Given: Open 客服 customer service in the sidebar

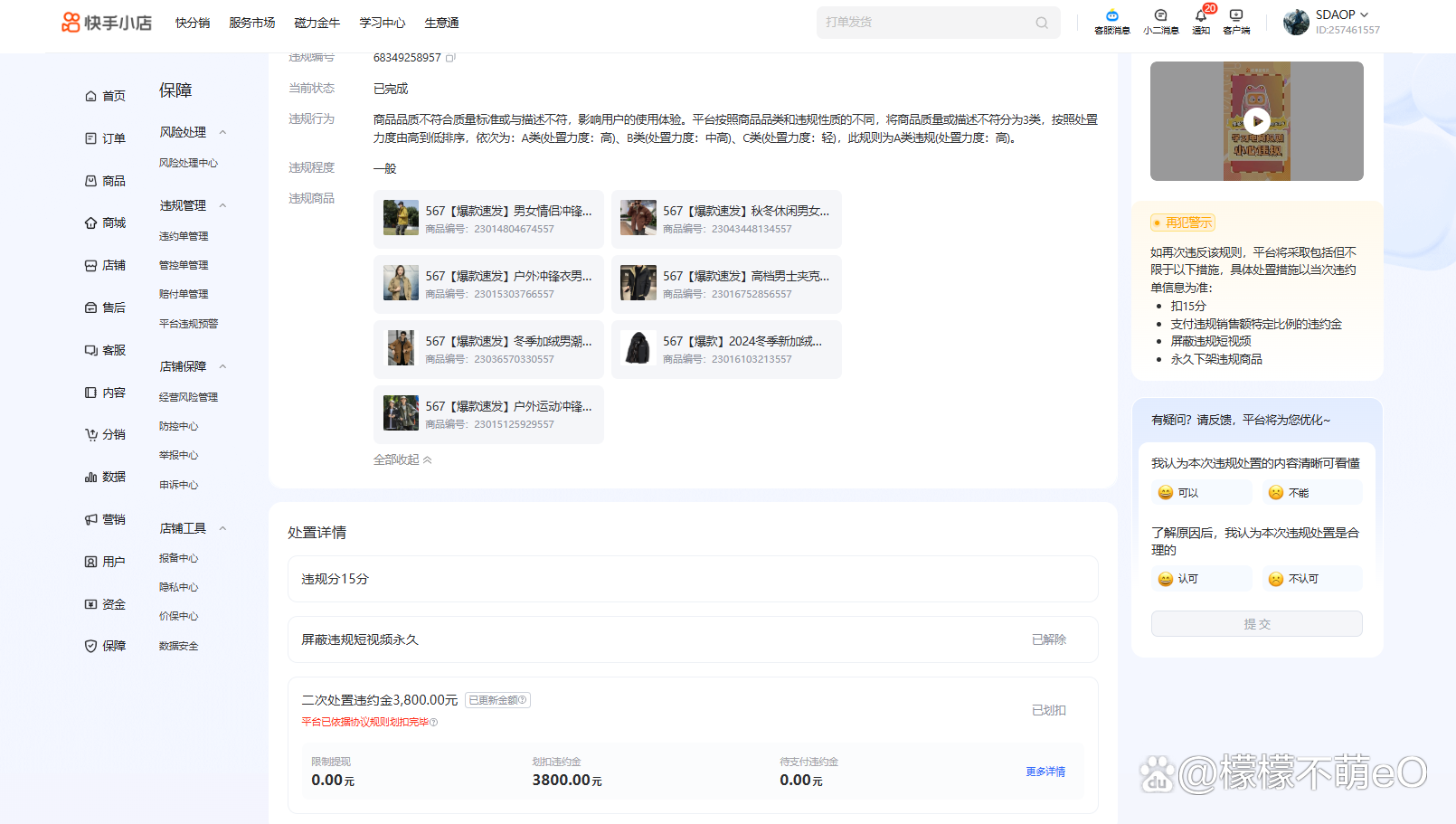Looking at the screenshot, I should [x=105, y=350].
